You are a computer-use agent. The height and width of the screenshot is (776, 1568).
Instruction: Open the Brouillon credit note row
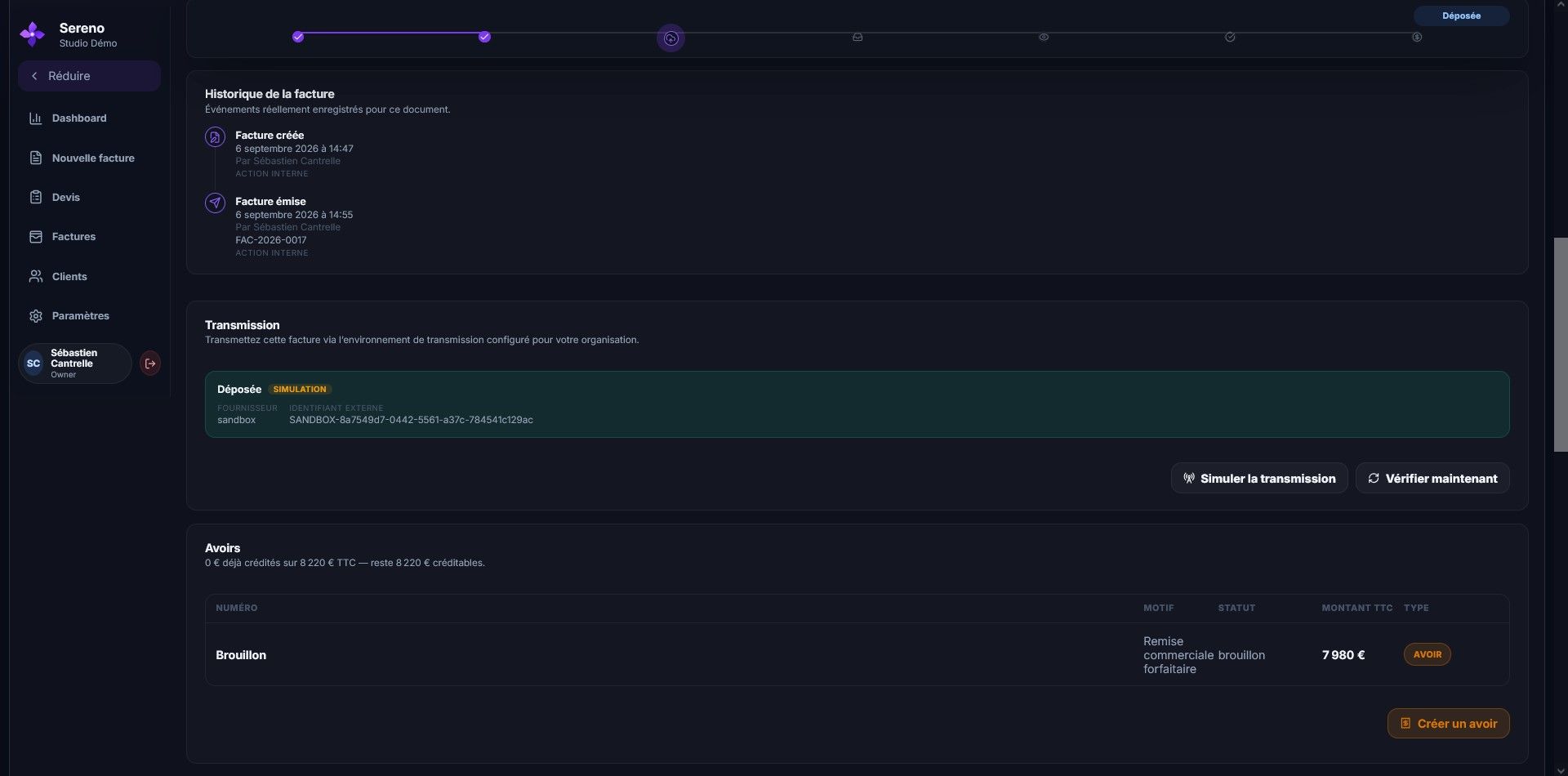click(857, 655)
